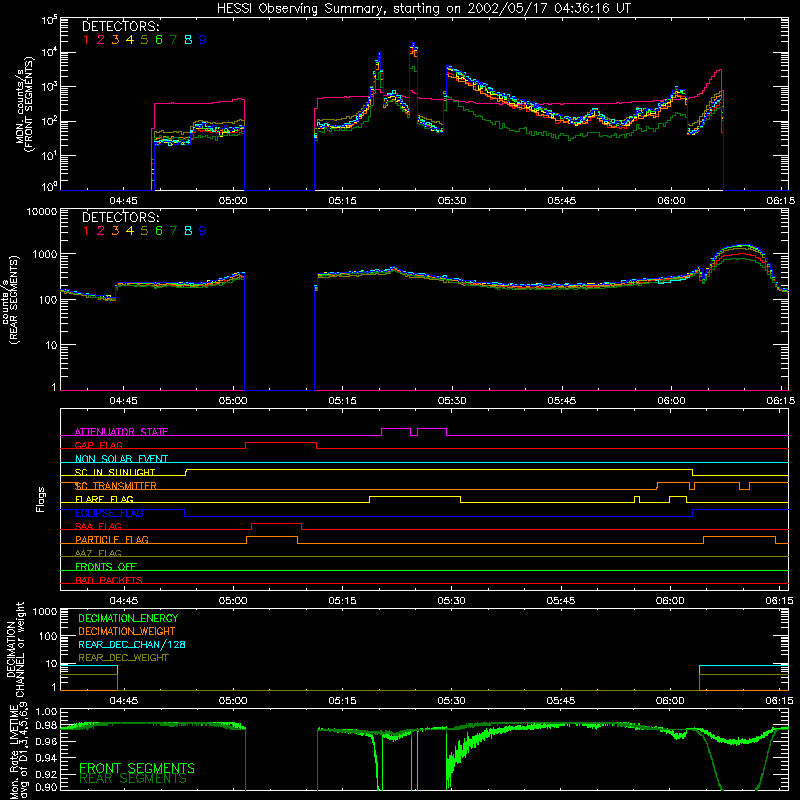Click the yellow detector '4' in front segments legend
Screen dimensions: 800x800
130,40
